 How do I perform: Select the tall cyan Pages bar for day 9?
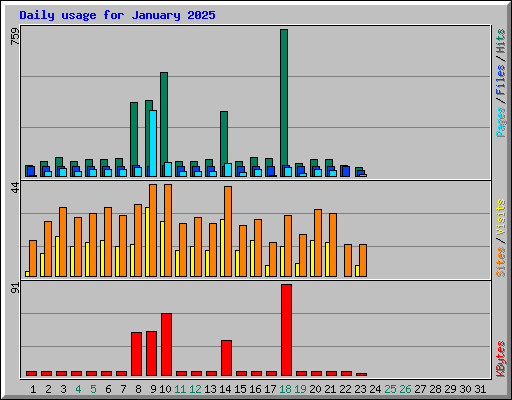(x=153, y=143)
